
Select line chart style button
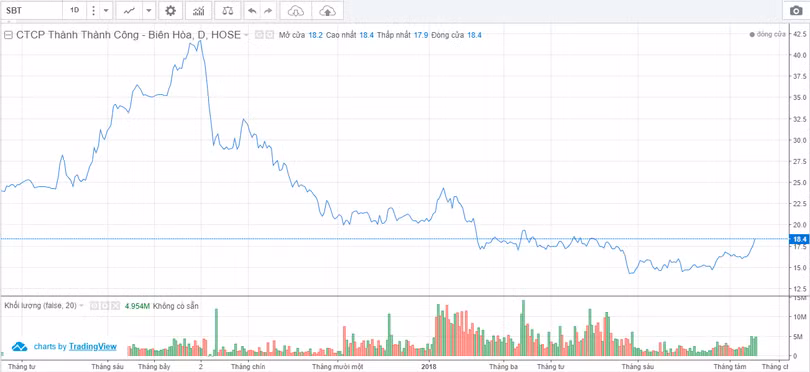click(x=129, y=10)
